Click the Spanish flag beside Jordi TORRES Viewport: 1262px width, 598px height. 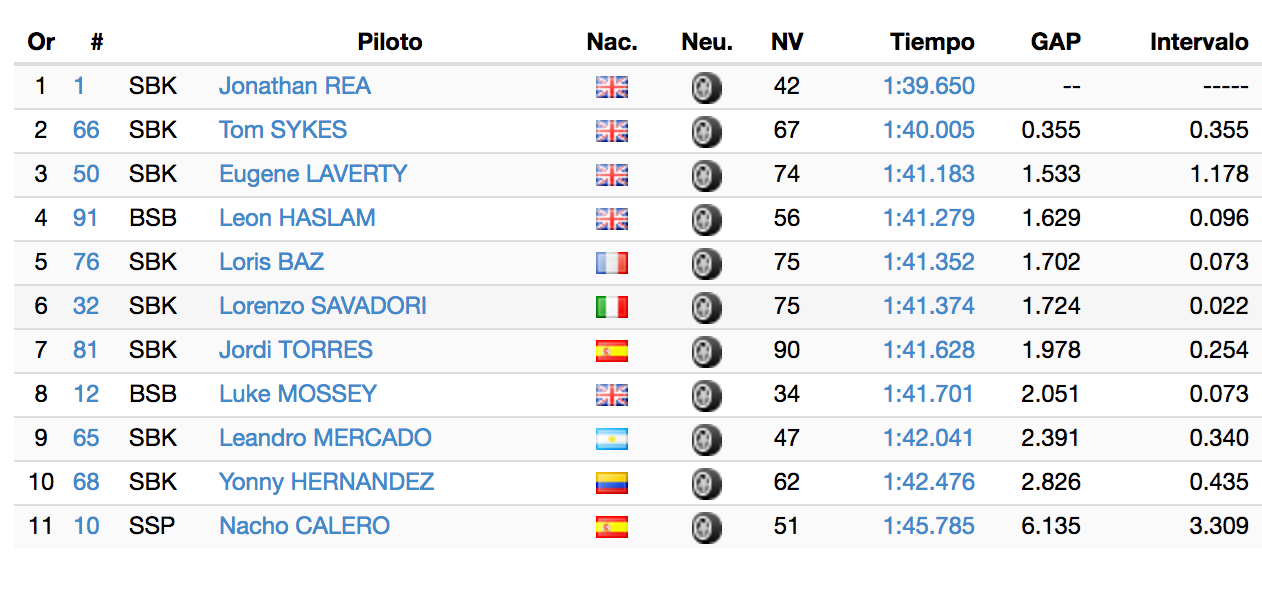[612, 351]
